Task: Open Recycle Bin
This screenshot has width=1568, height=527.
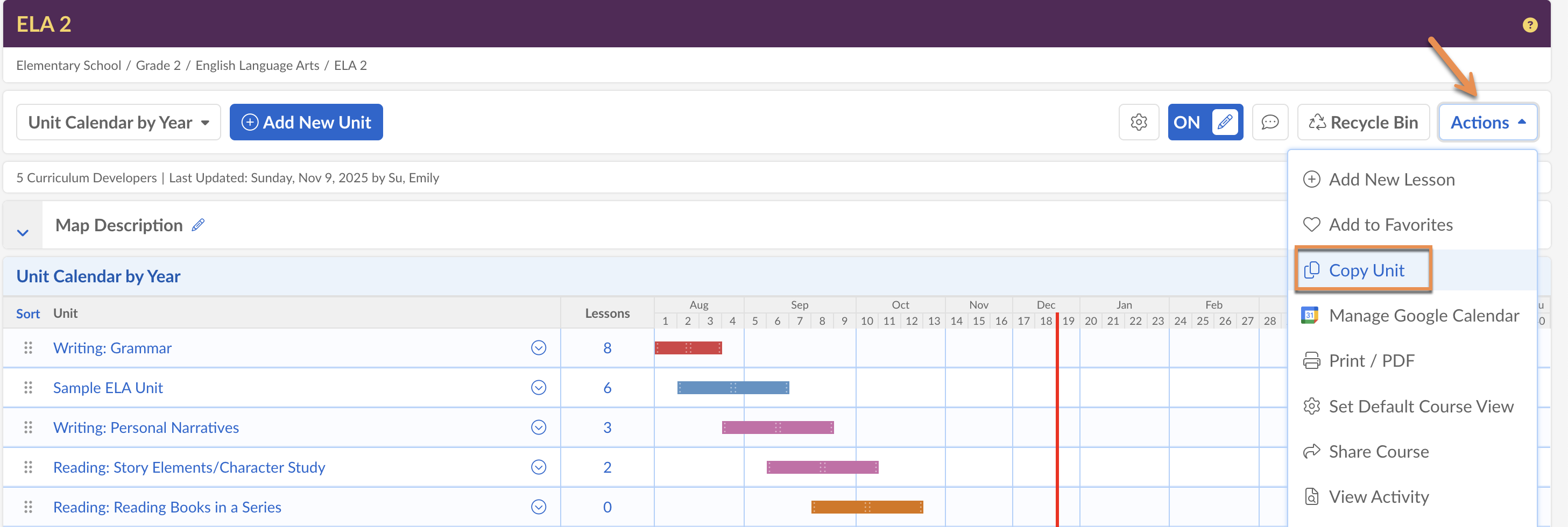Action: [x=1363, y=122]
